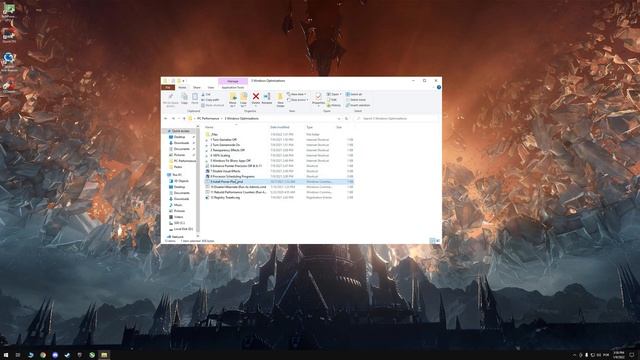The image size is (640, 360).
Task: Select file '2 Turn Gamemode On'
Action: [x=225, y=145]
